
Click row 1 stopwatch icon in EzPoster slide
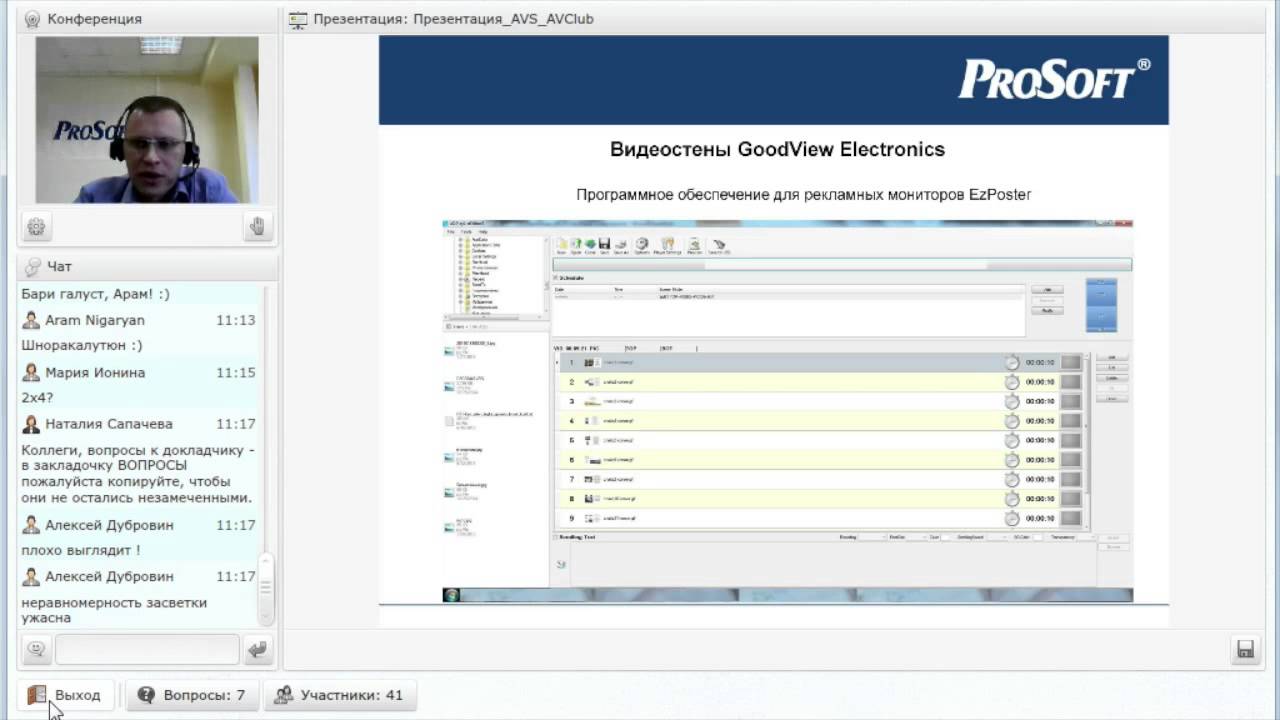[1012, 363]
